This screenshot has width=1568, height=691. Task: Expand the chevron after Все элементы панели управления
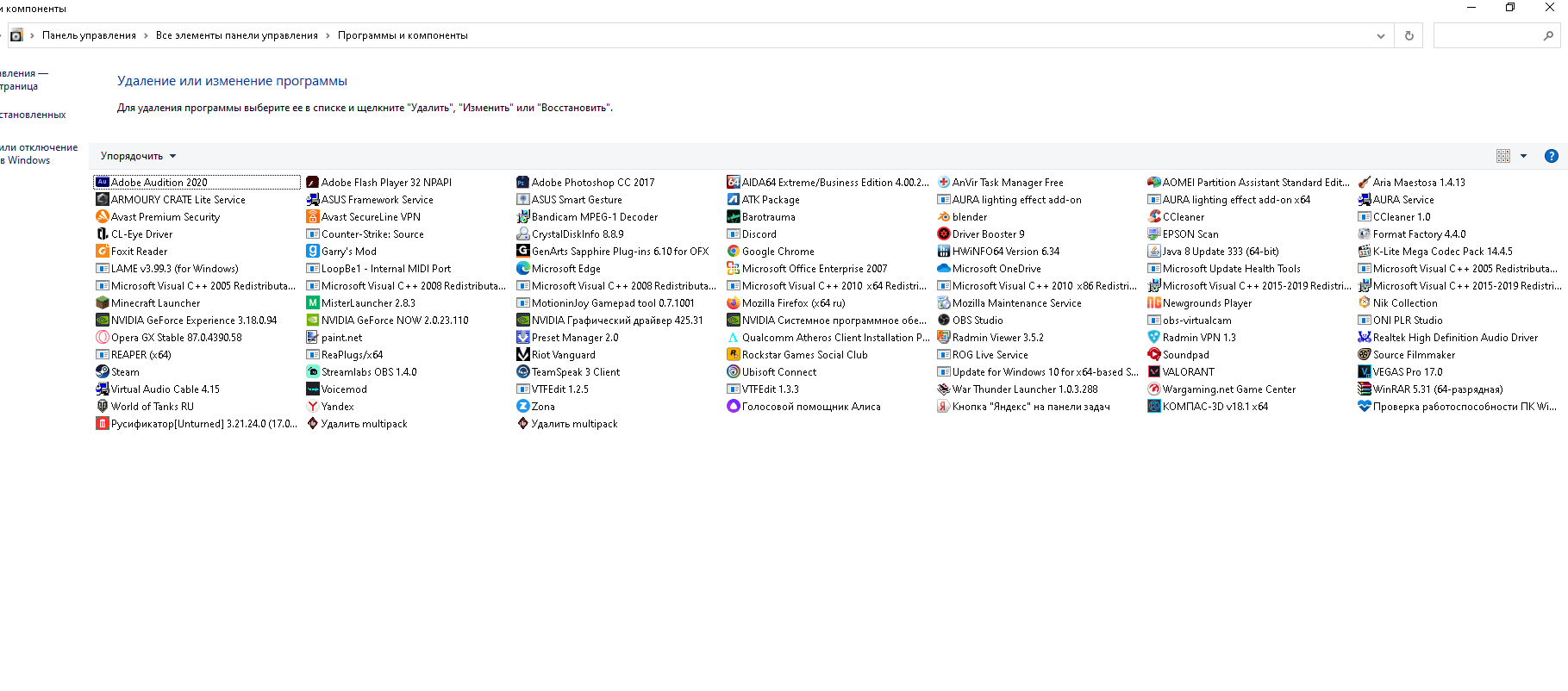coord(328,35)
